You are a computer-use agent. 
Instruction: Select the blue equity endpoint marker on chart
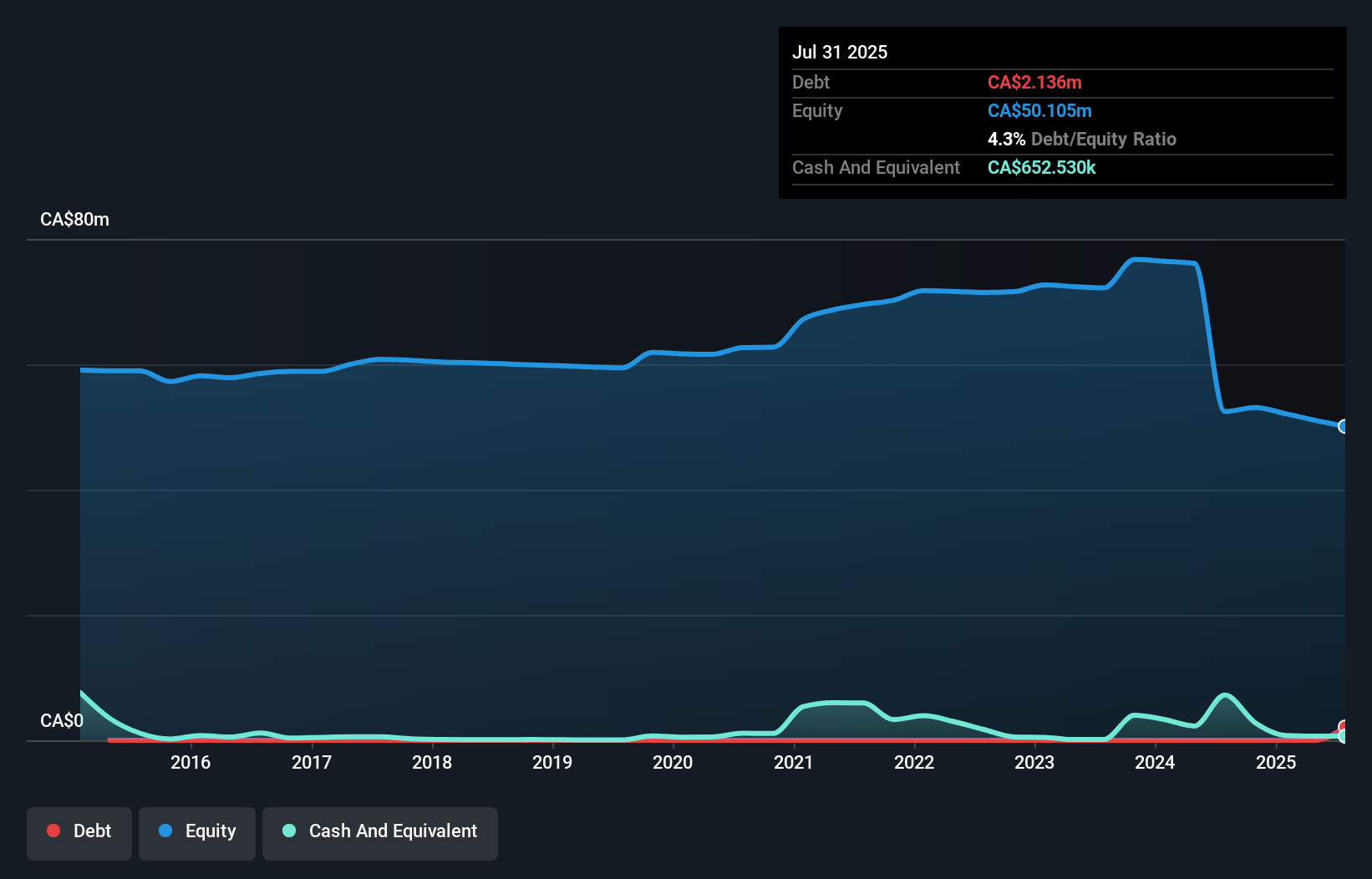click(x=1344, y=427)
